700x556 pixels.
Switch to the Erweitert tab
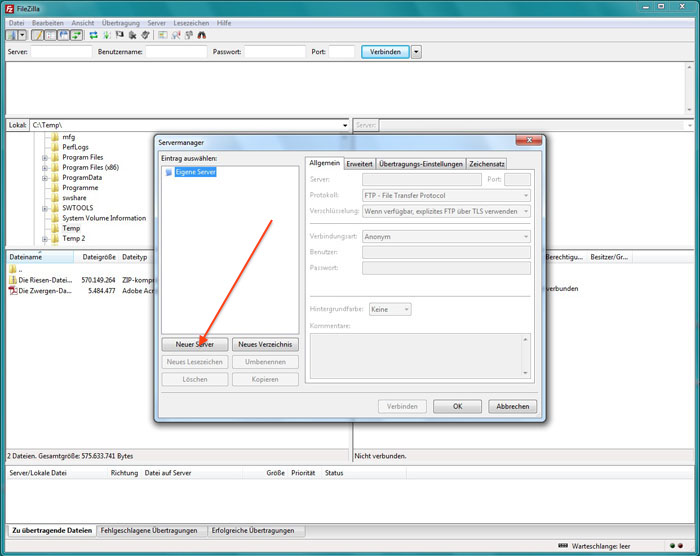(359, 164)
